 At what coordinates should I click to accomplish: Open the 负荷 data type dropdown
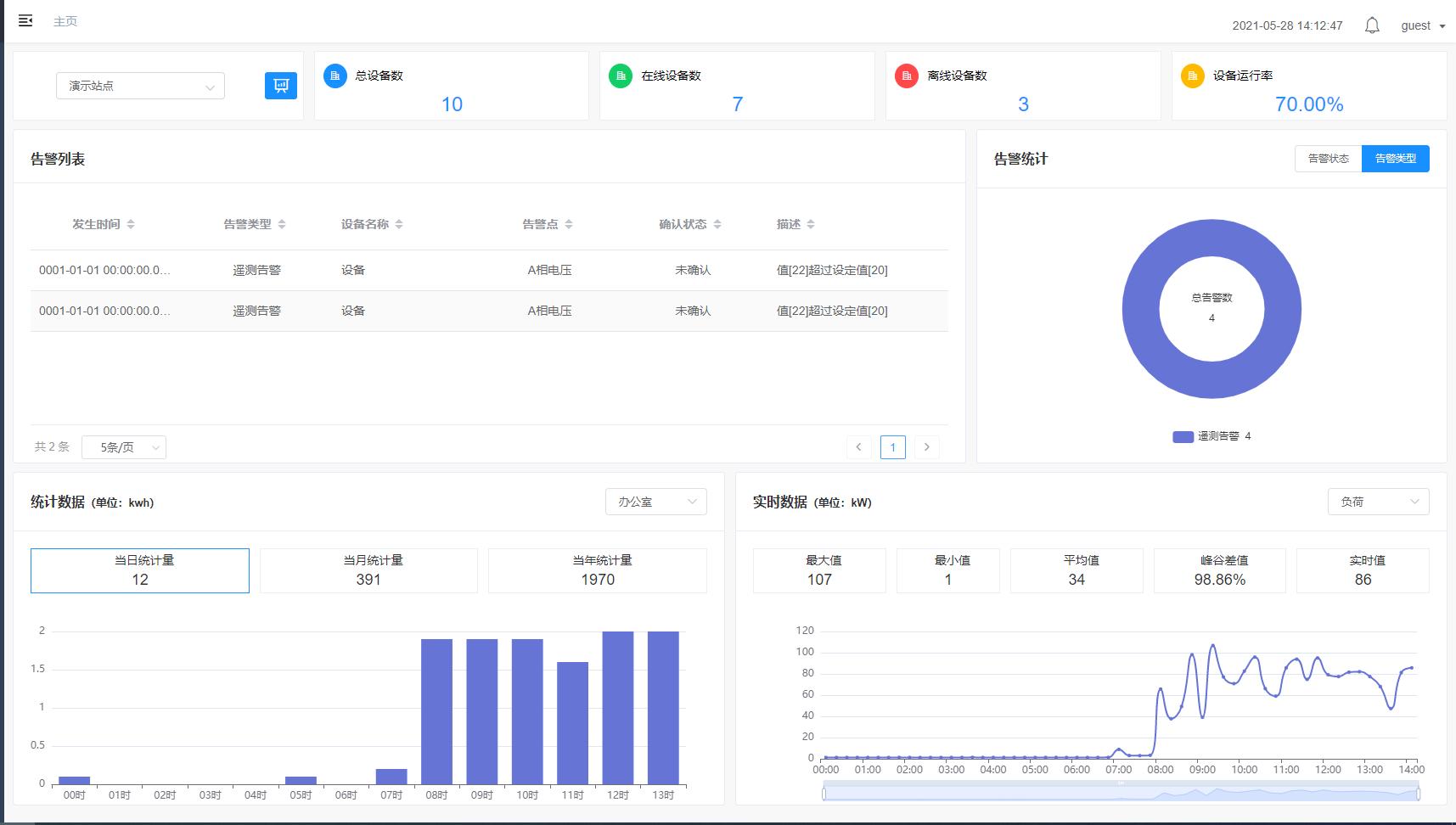click(x=1378, y=502)
